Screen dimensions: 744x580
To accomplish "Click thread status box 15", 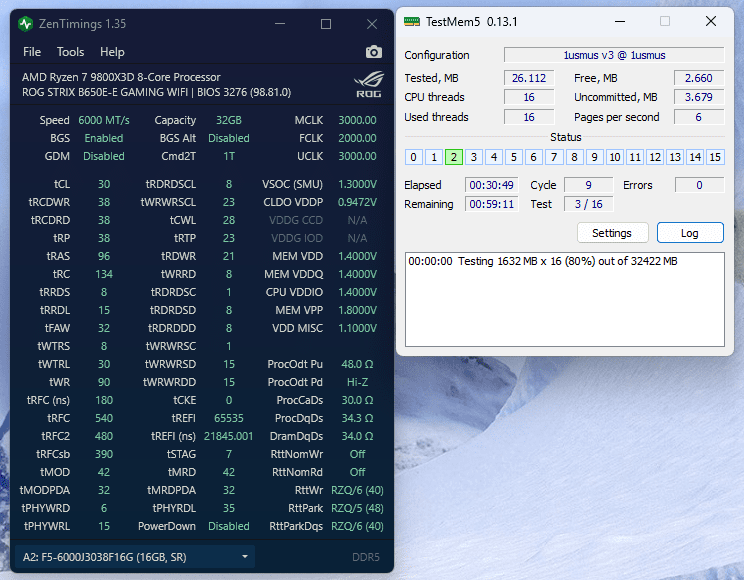I will click(x=715, y=157).
